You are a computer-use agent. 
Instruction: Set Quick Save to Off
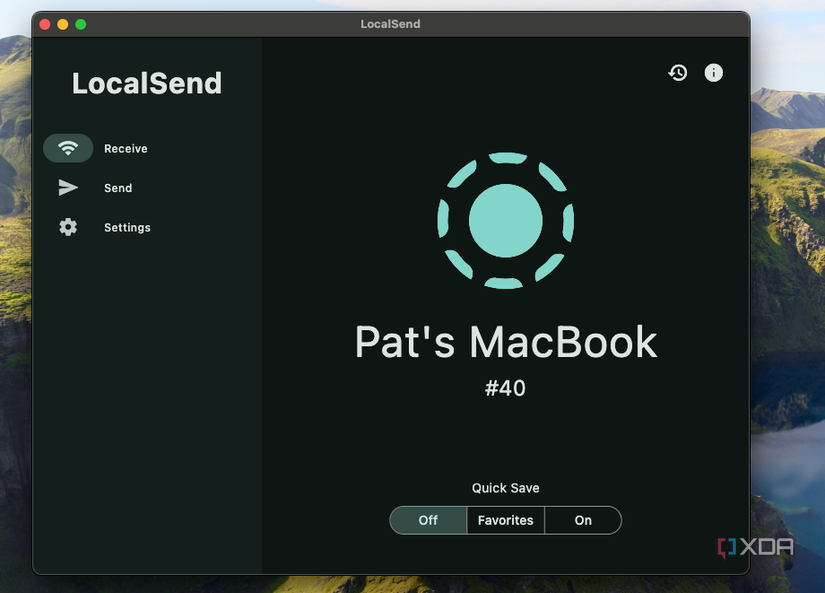tap(428, 520)
